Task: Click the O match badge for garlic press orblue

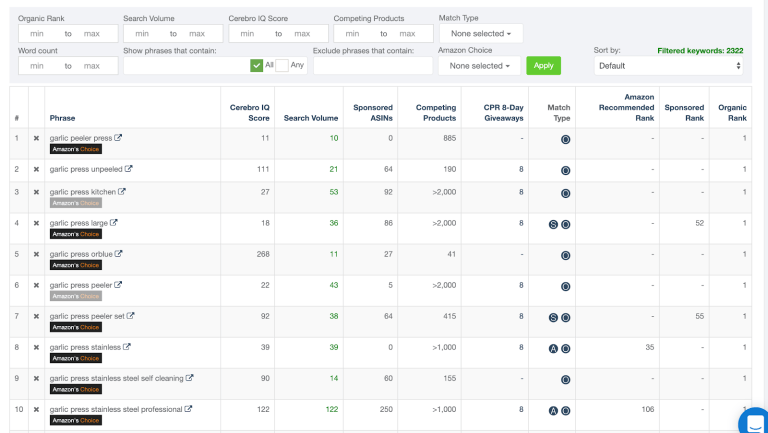Action: pyautogui.click(x=565, y=256)
